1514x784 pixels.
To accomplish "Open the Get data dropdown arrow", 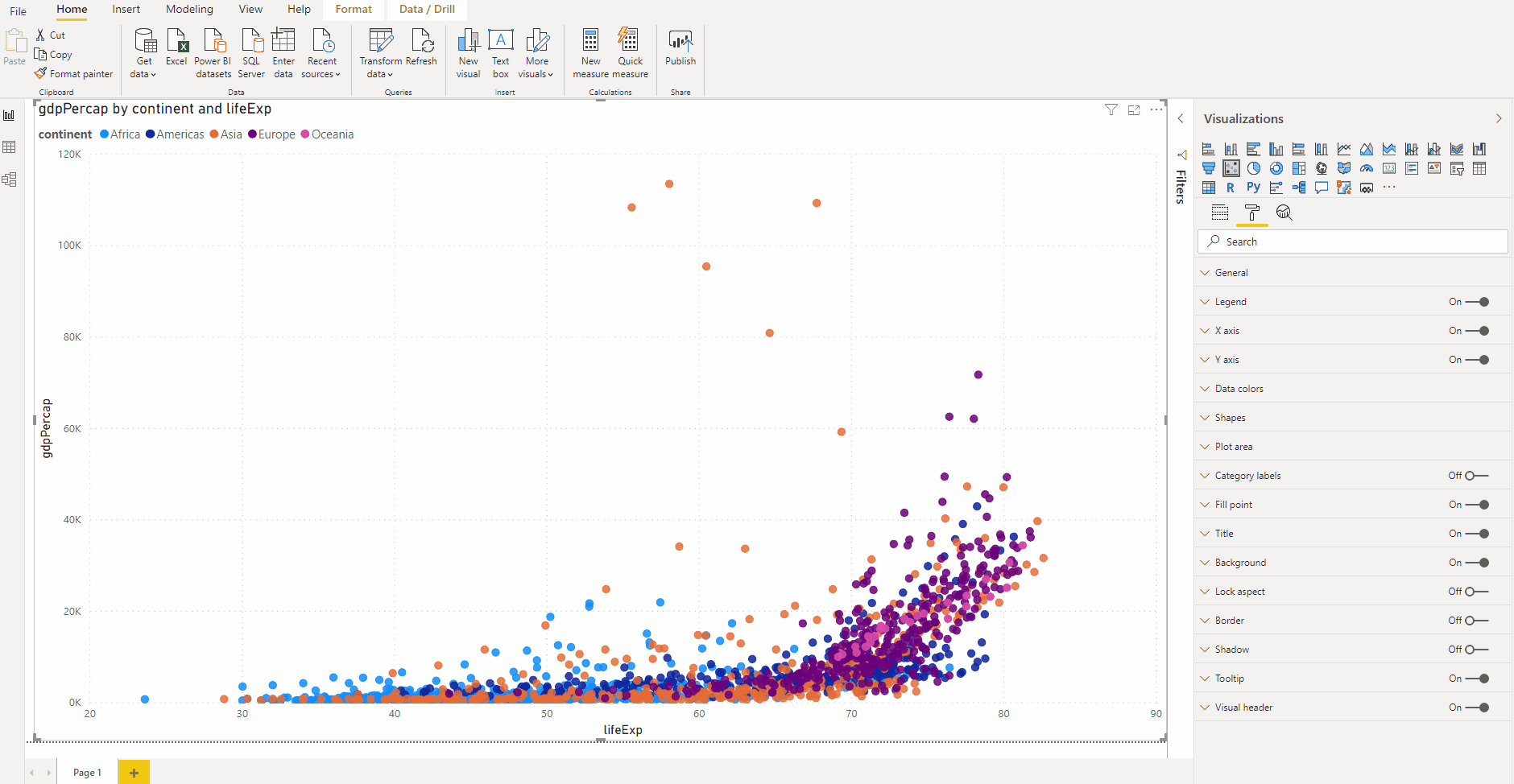I will coord(153,75).
